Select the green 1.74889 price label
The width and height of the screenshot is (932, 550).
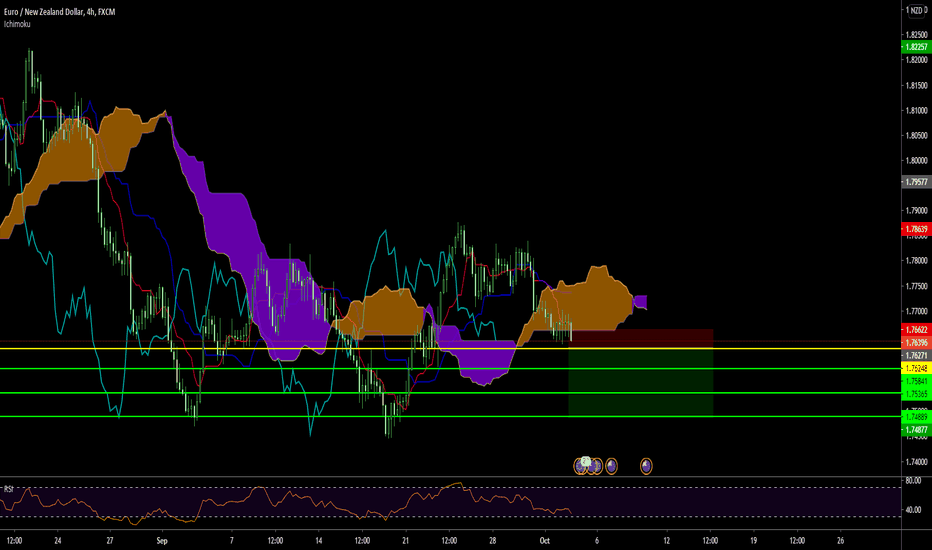[916, 417]
